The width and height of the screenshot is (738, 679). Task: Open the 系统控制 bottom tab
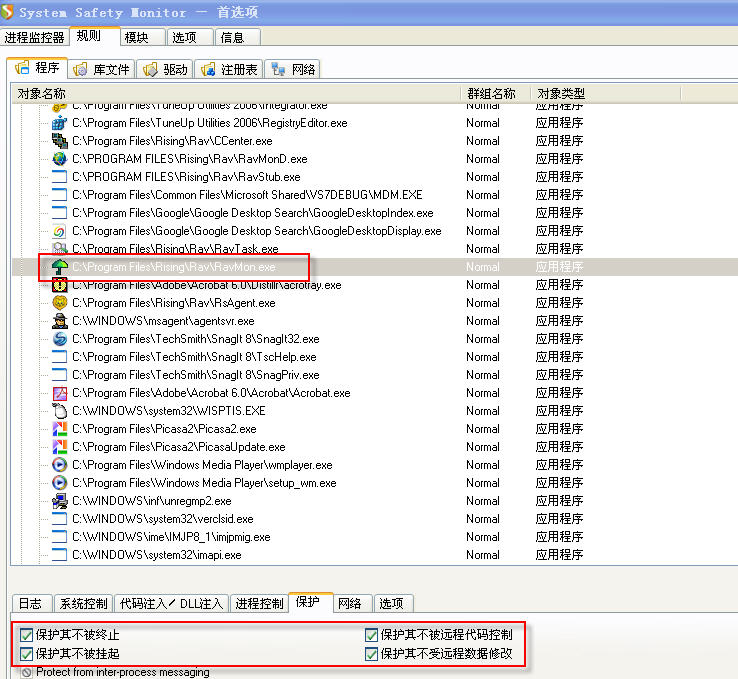point(83,604)
